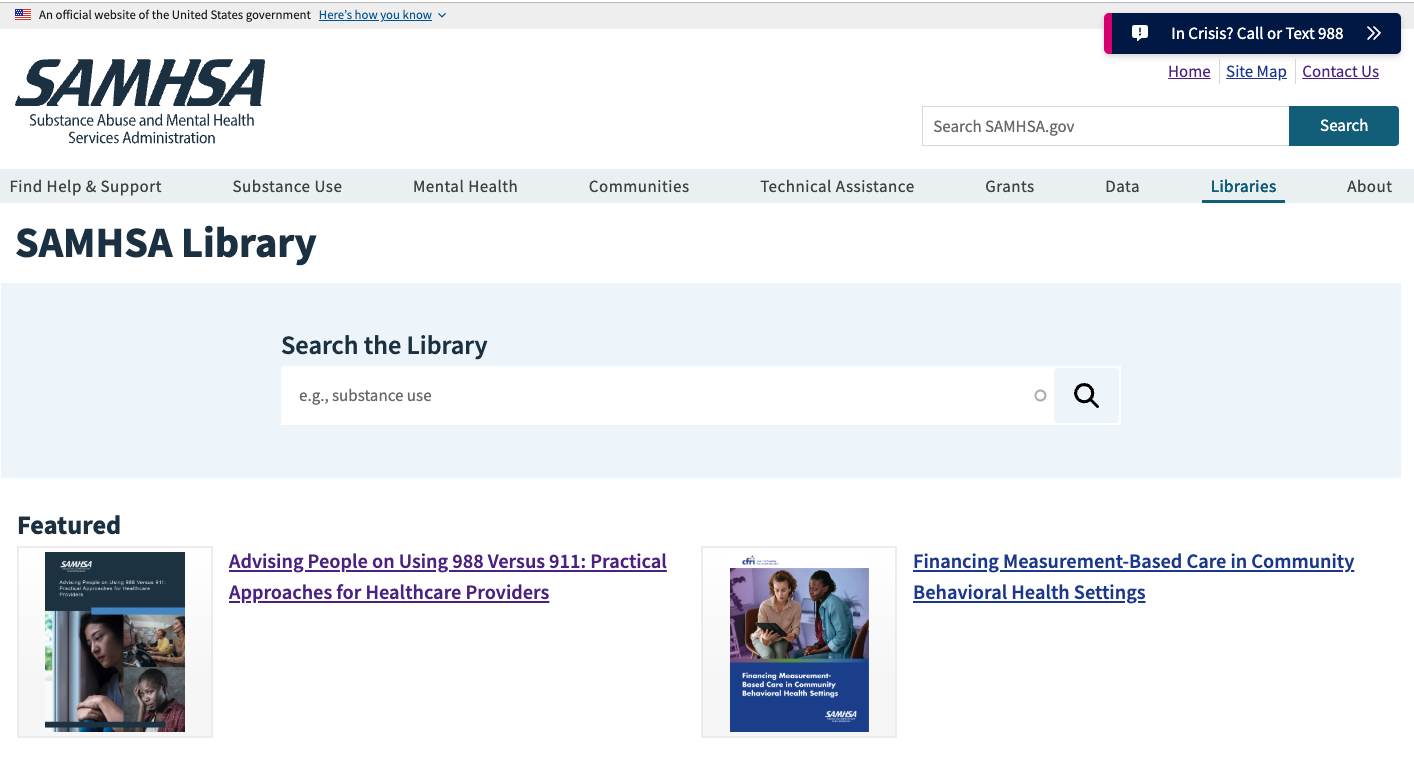1414x759 pixels.
Task: Select the Mental Health nav item
Action: (465, 186)
